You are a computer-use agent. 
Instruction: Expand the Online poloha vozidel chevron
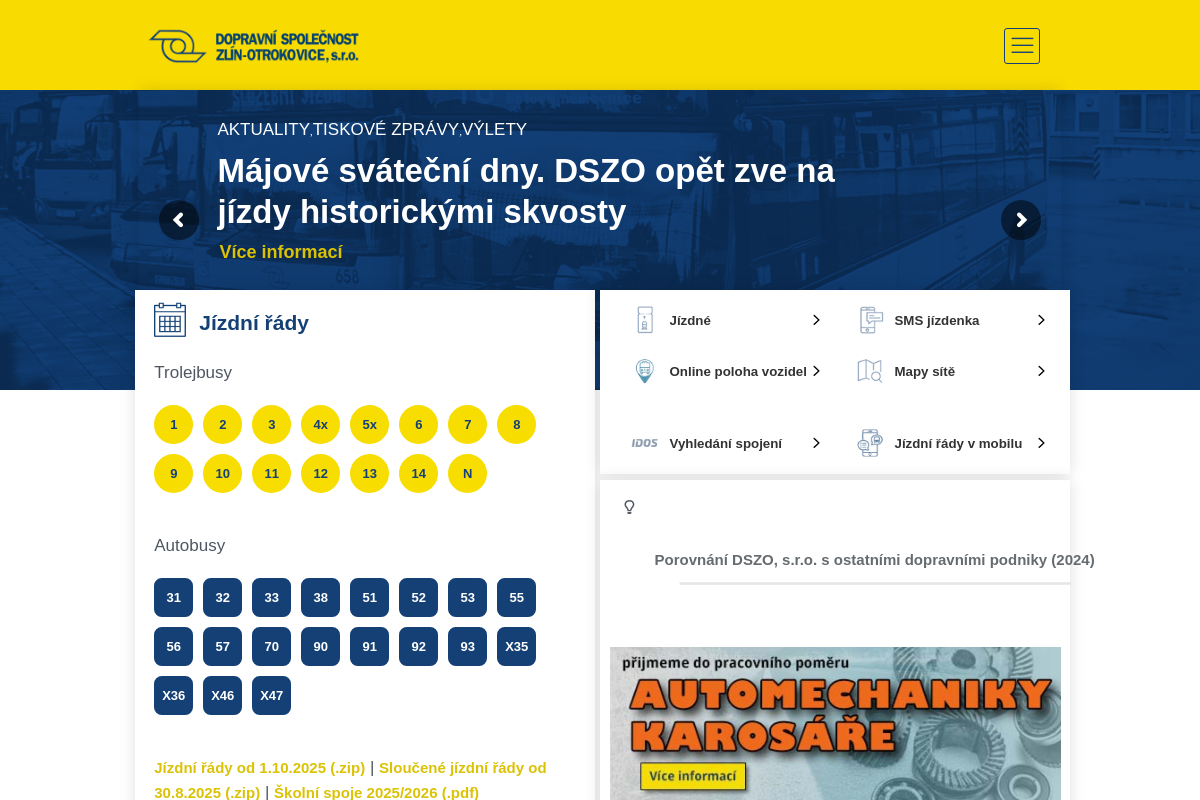[816, 371]
